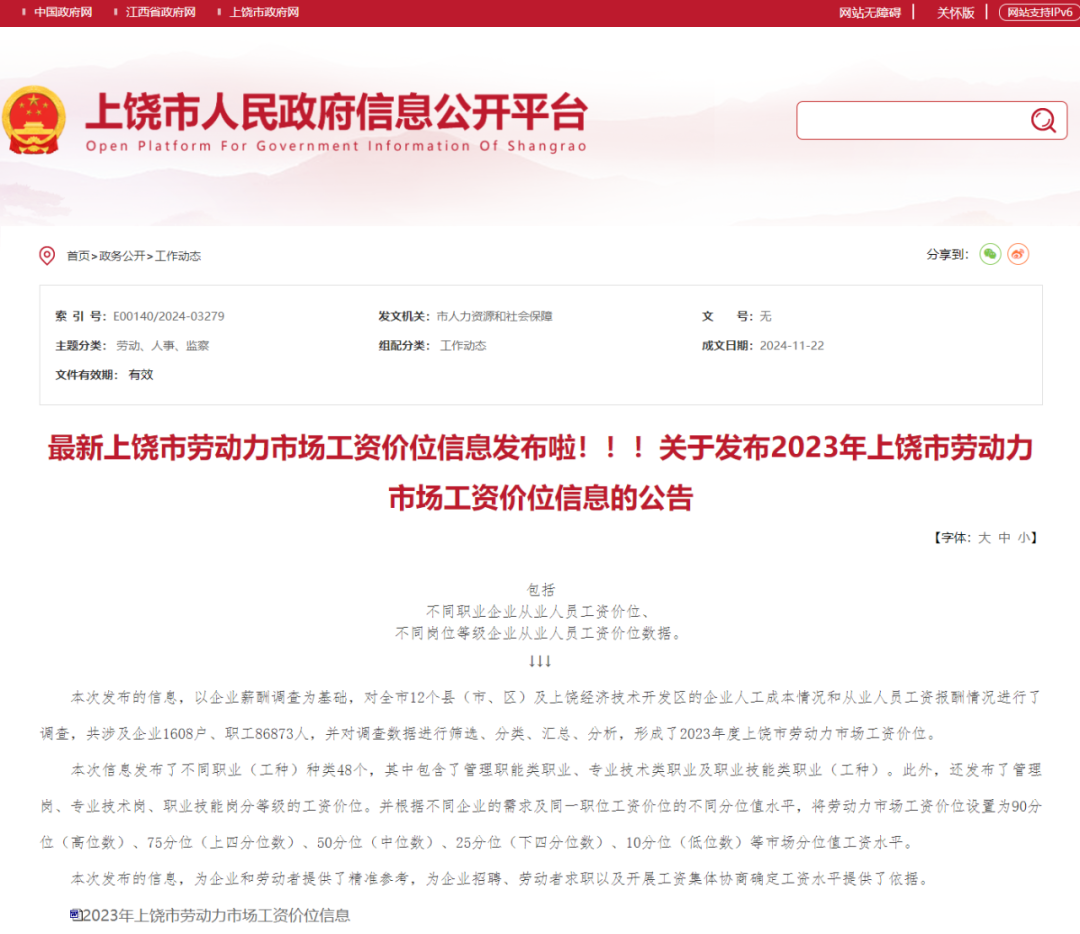Select 大 to enlarge the font size

(x=983, y=537)
